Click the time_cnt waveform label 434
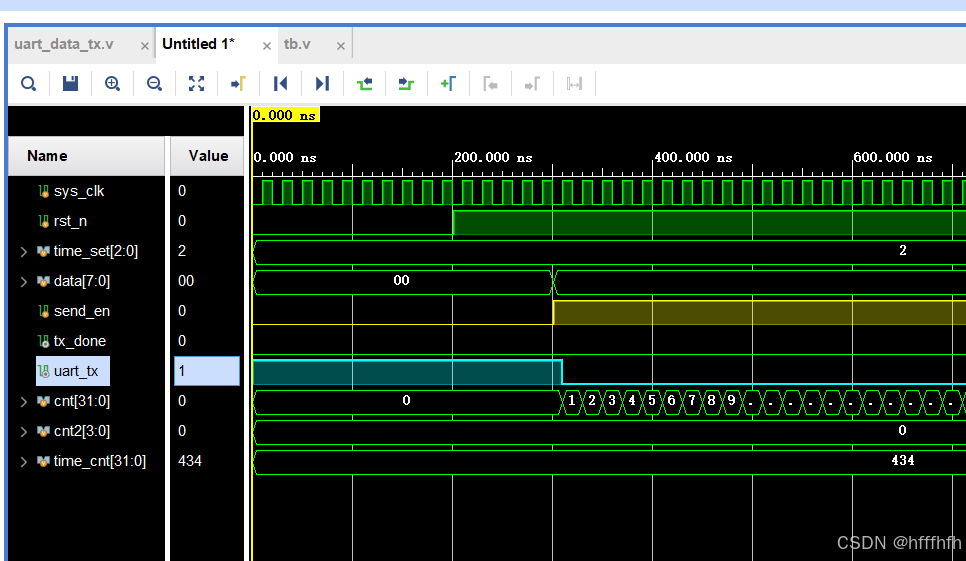Viewport: 966px width, 561px height. (x=903, y=461)
